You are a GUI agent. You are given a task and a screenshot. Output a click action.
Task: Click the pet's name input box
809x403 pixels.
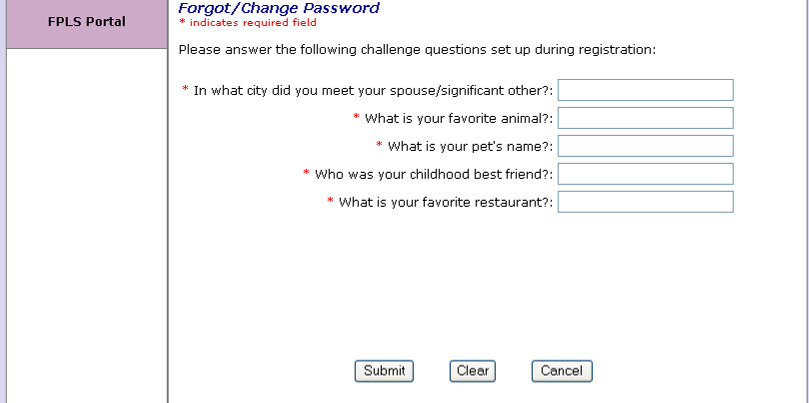(645, 146)
